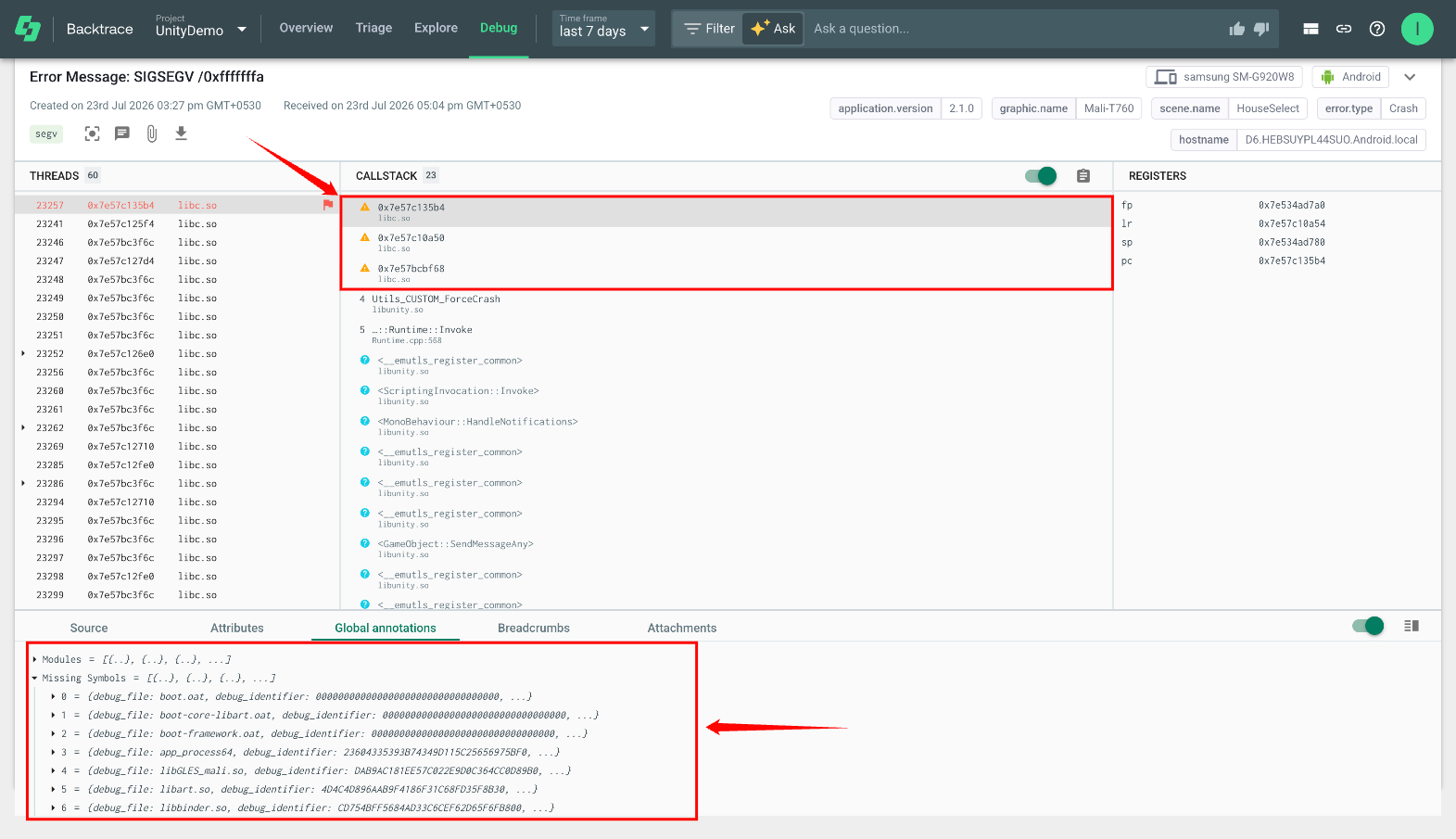This screenshot has height=839, width=1456.
Task: Expand the device attributes chevron
Action: (x=1410, y=77)
